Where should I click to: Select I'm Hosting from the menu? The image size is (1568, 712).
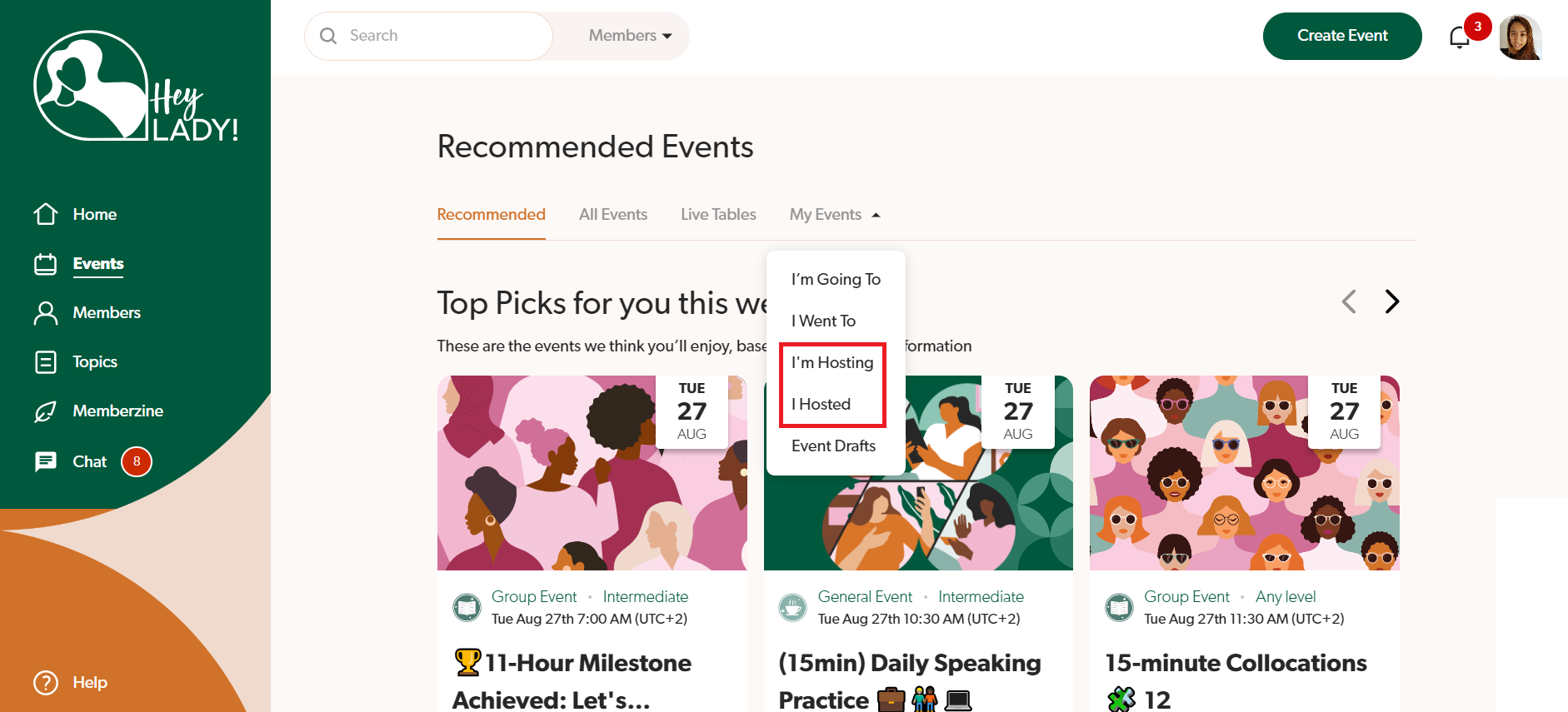click(x=832, y=362)
